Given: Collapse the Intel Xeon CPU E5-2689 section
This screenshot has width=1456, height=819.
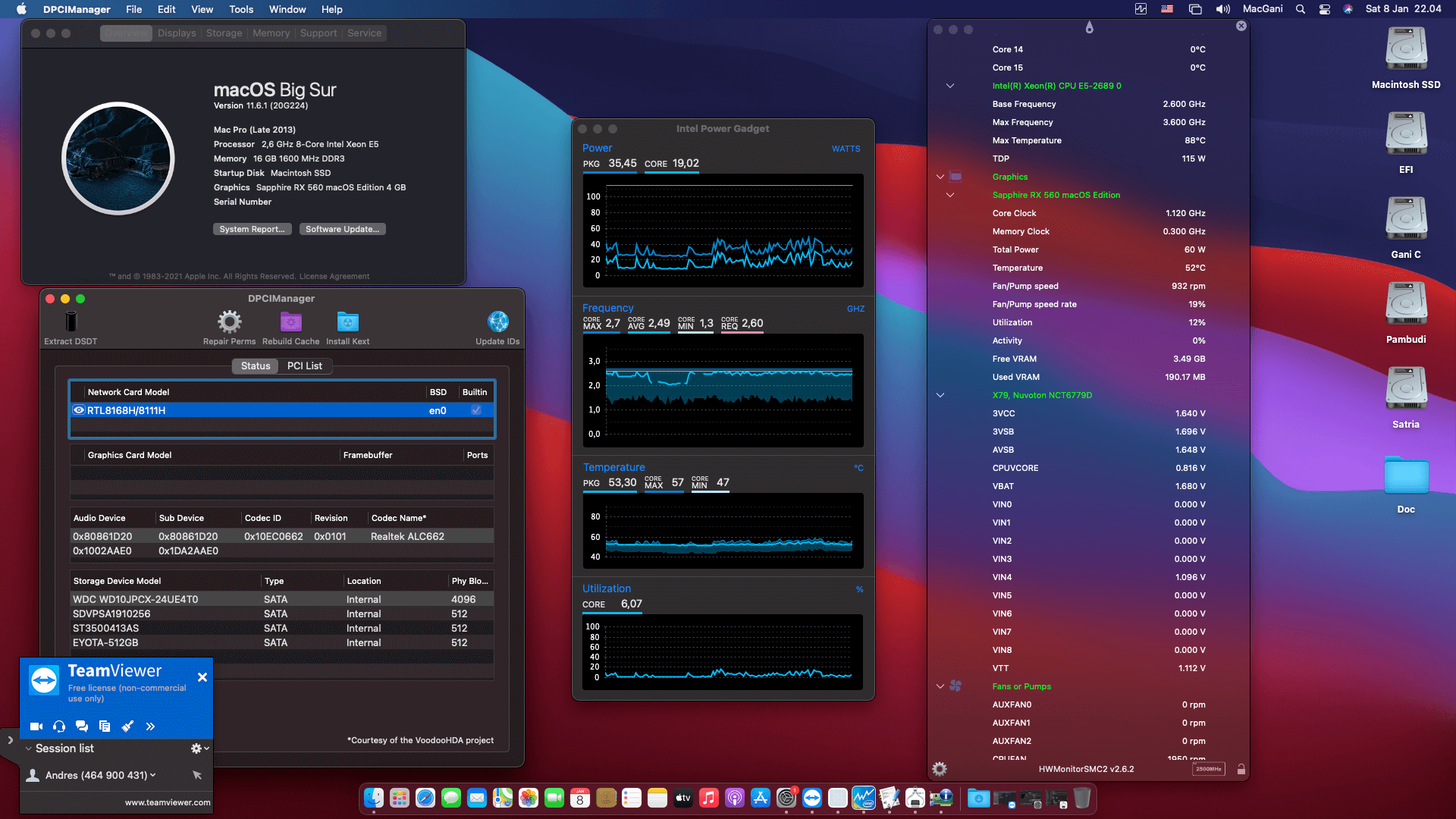Looking at the screenshot, I should click(950, 86).
